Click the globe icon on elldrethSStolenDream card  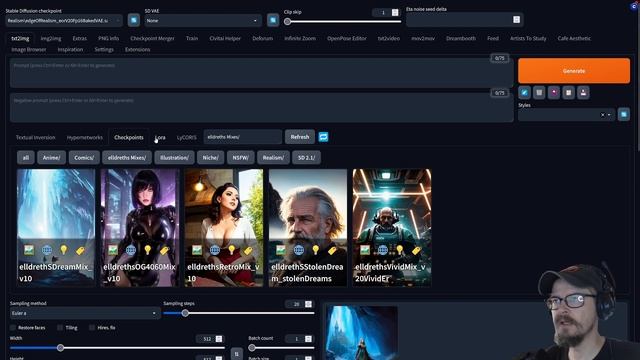coord(299,250)
